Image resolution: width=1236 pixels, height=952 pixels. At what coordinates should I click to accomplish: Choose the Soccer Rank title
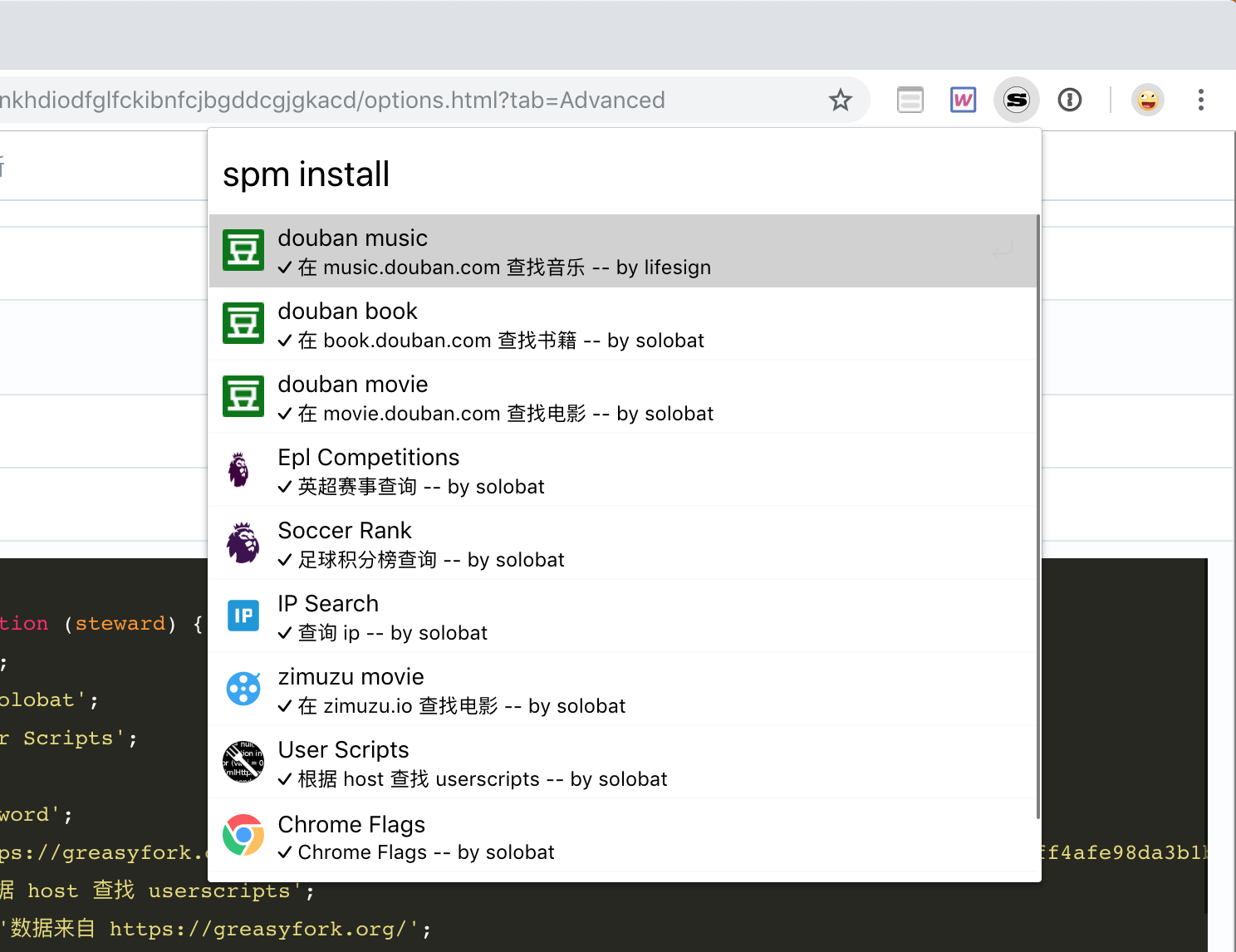coord(345,531)
